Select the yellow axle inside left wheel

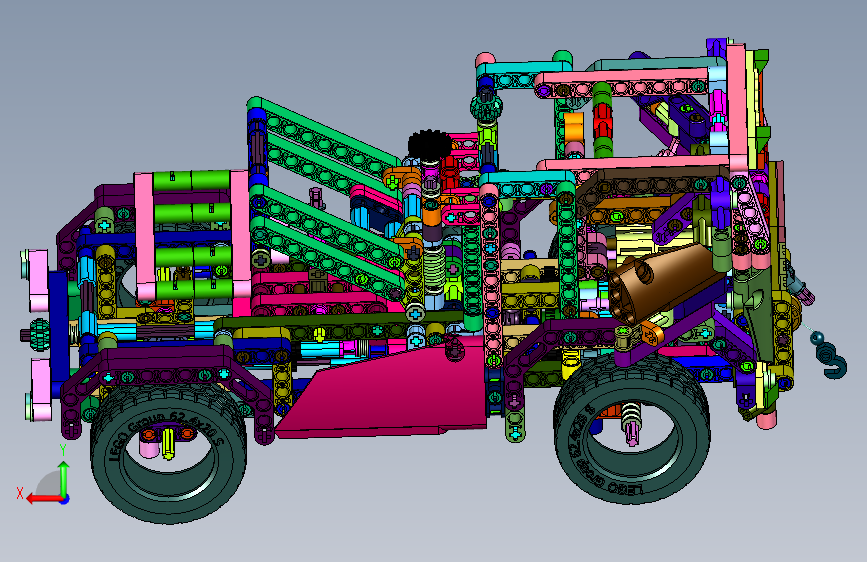tap(169, 444)
